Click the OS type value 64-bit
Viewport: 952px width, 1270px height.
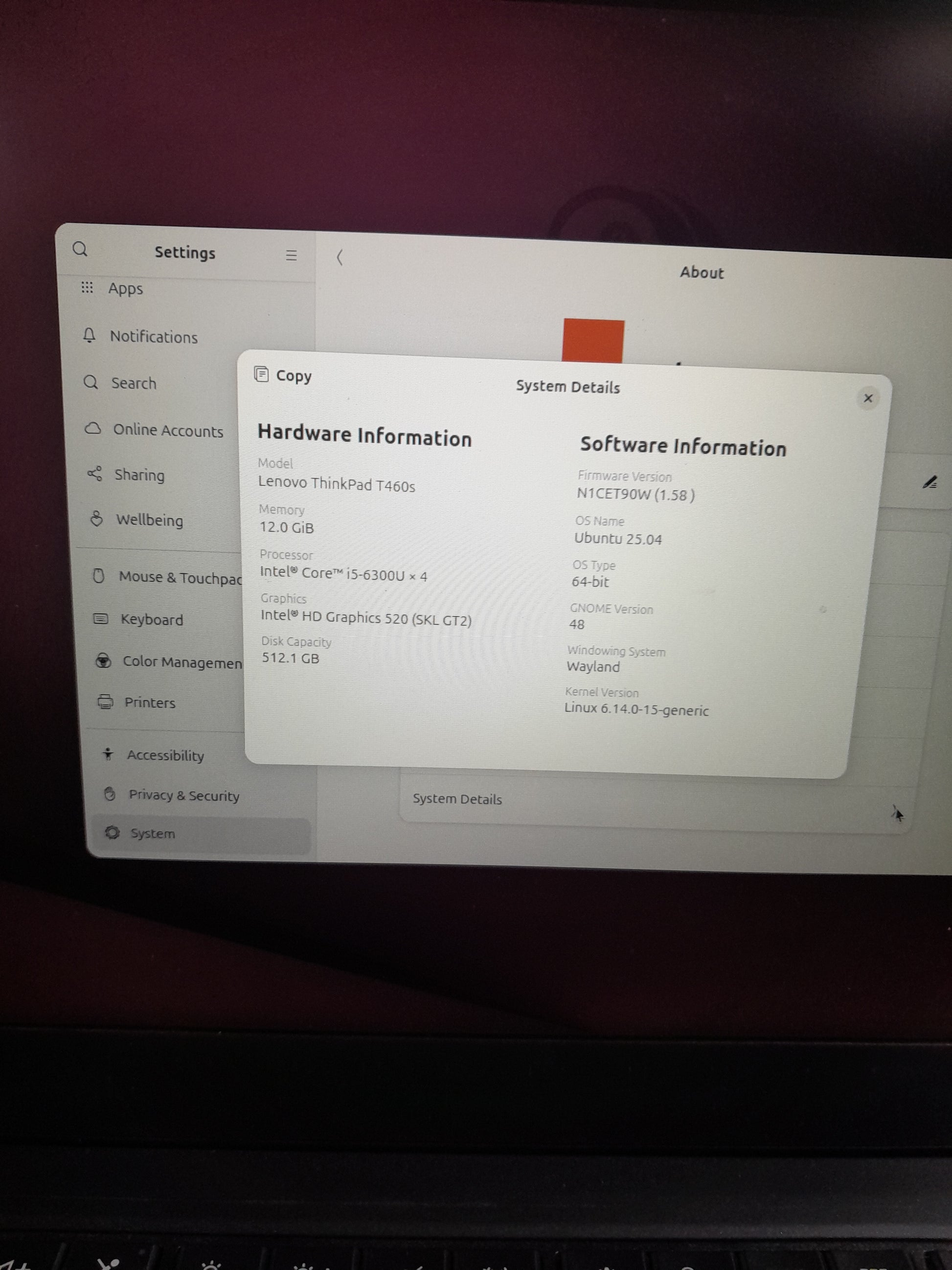[590, 581]
